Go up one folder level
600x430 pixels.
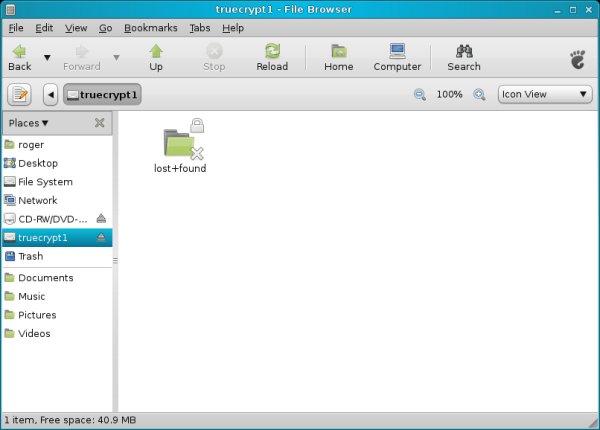tap(156, 58)
